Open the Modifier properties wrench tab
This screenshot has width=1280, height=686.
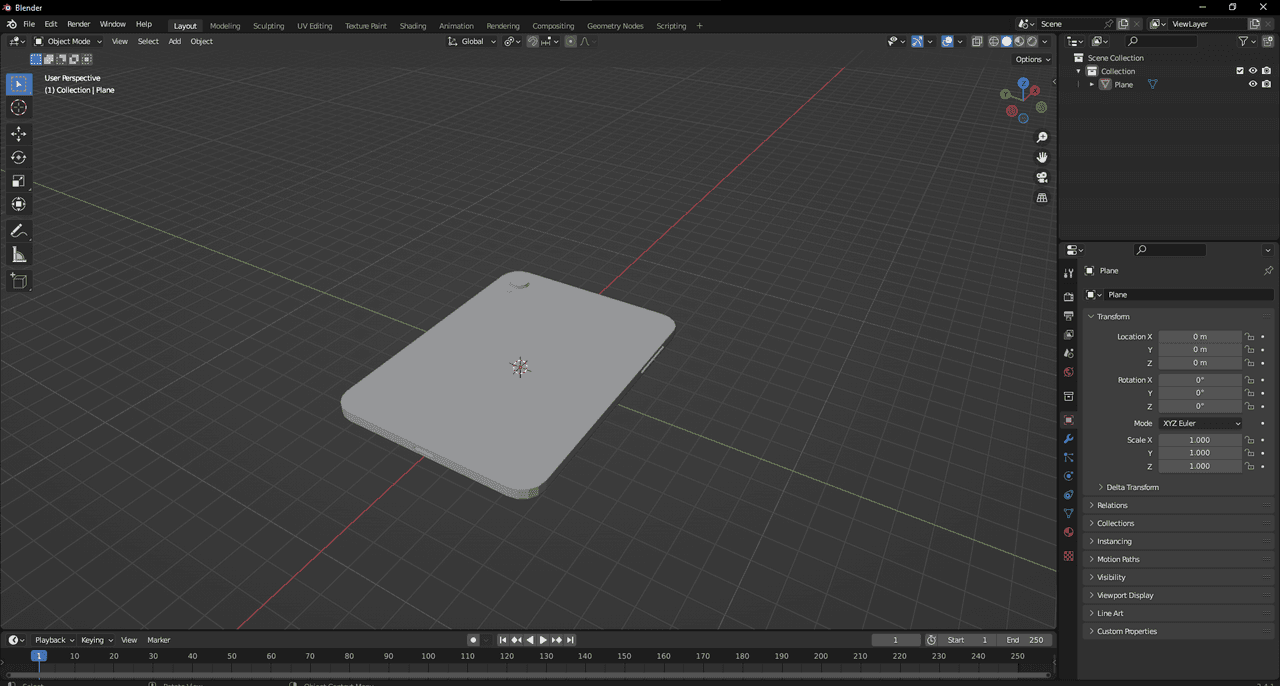pos(1069,439)
